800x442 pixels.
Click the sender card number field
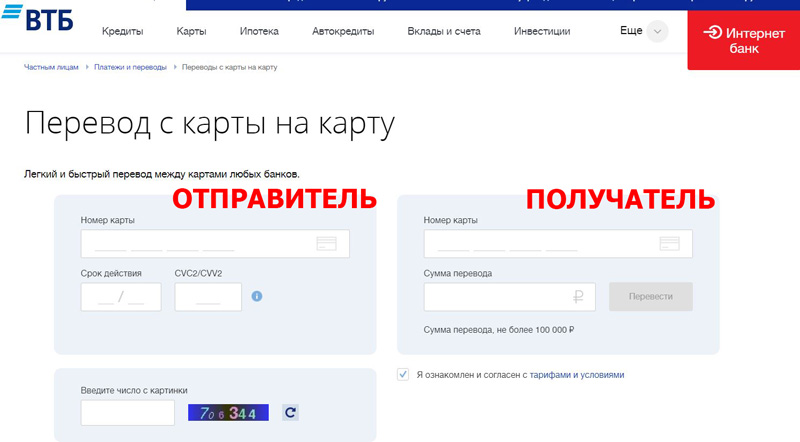215,243
